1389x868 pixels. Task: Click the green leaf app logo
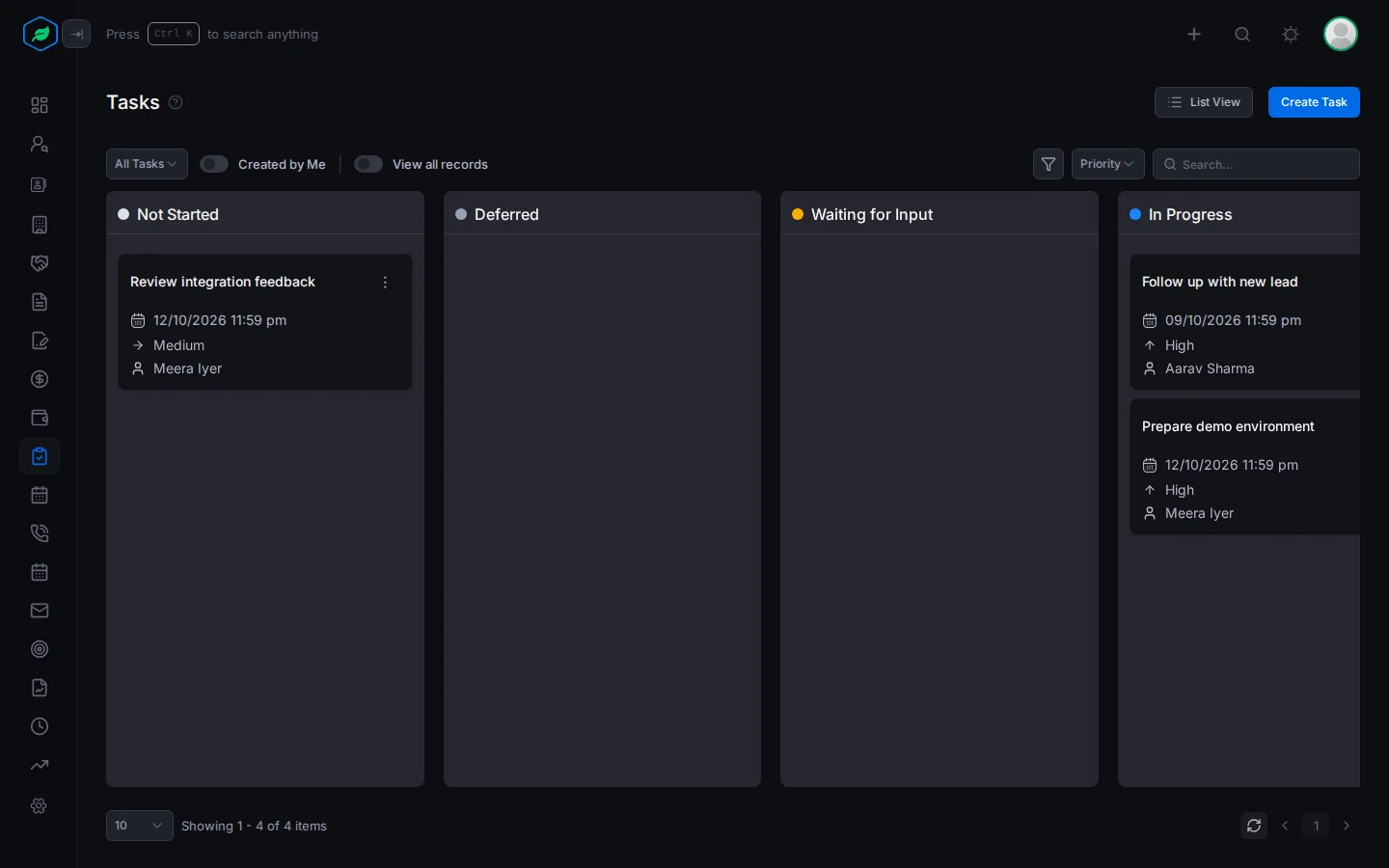pos(41,35)
